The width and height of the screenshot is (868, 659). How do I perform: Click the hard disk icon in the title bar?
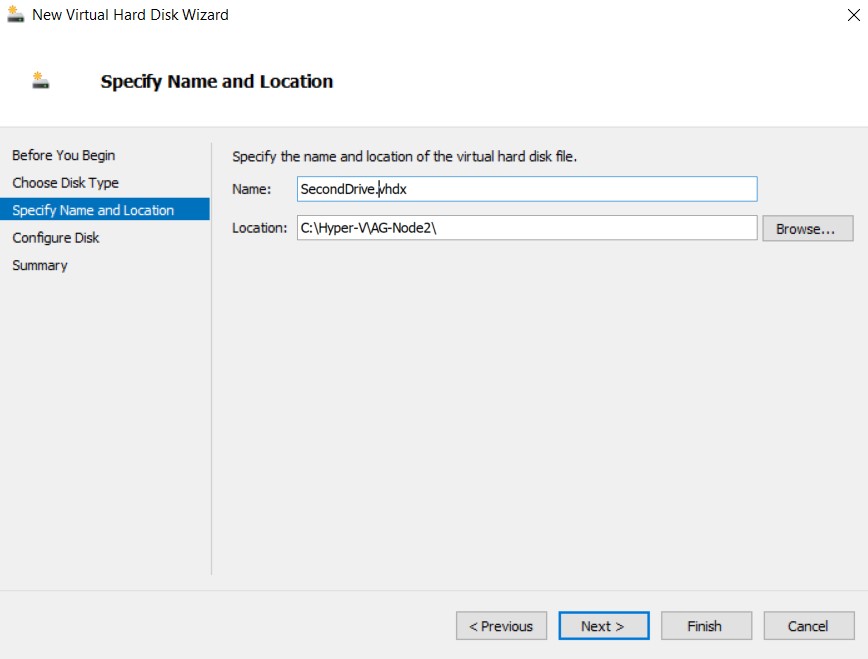click(x=14, y=14)
